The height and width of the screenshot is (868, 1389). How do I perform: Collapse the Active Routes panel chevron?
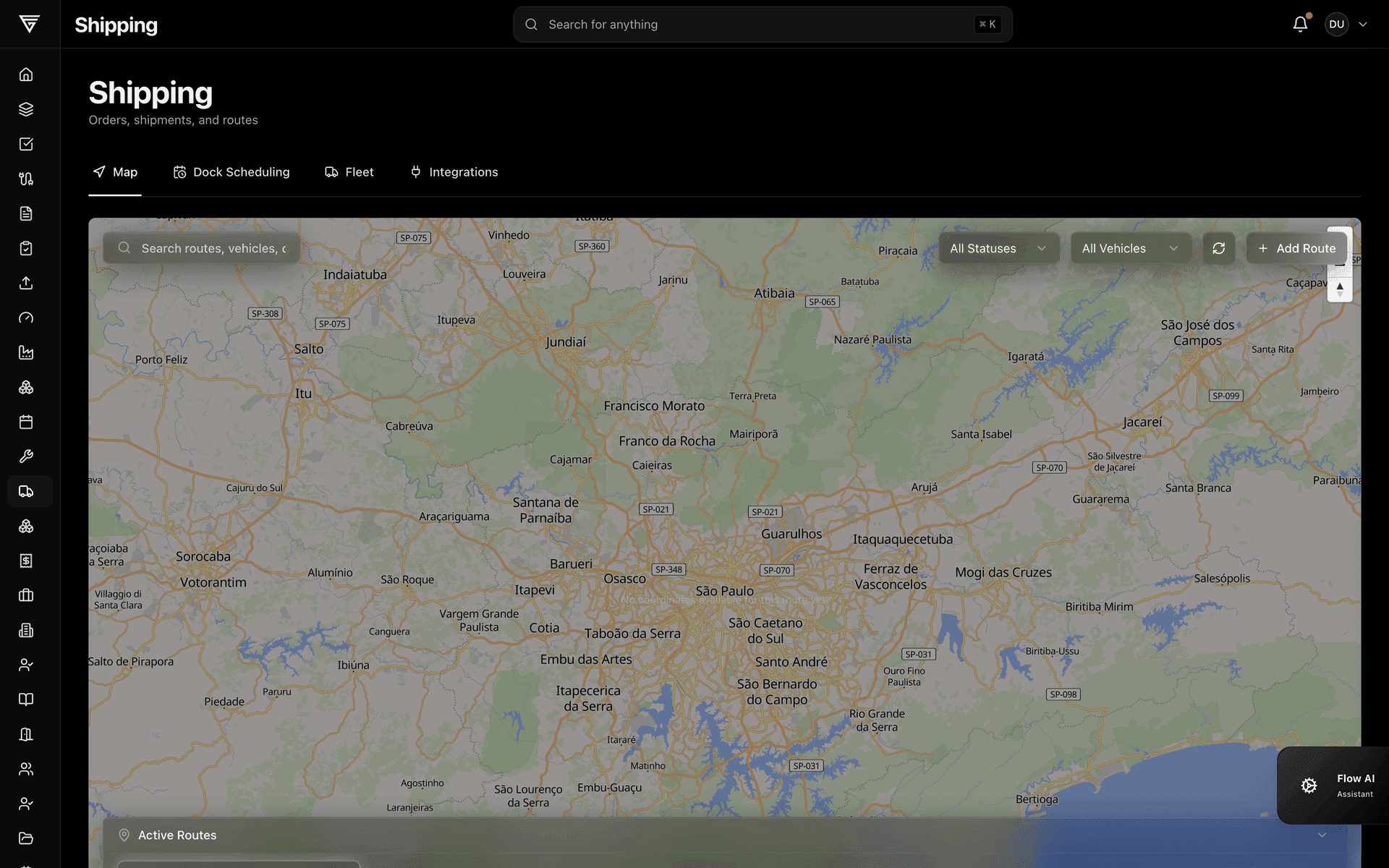click(1322, 835)
